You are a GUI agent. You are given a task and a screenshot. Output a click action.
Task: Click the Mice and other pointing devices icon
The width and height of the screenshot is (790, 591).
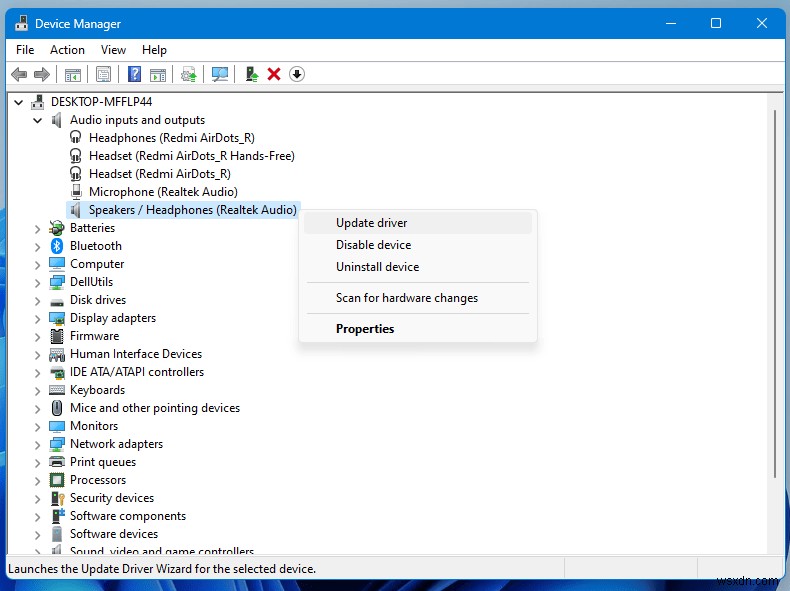click(57, 408)
